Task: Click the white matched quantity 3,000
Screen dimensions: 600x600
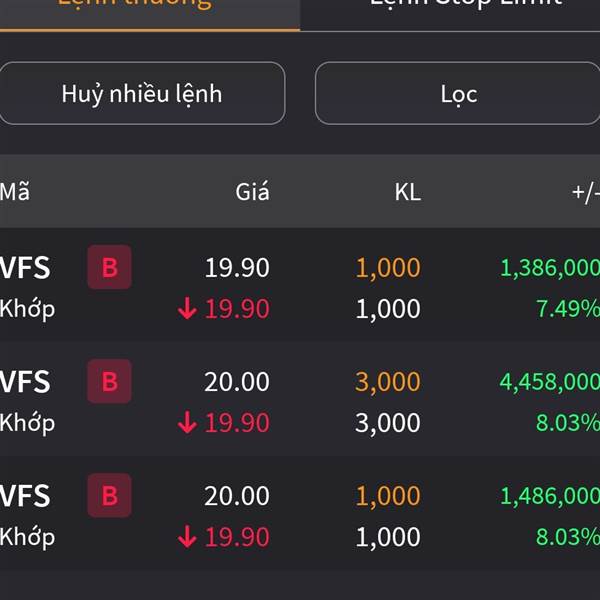Action: click(388, 423)
